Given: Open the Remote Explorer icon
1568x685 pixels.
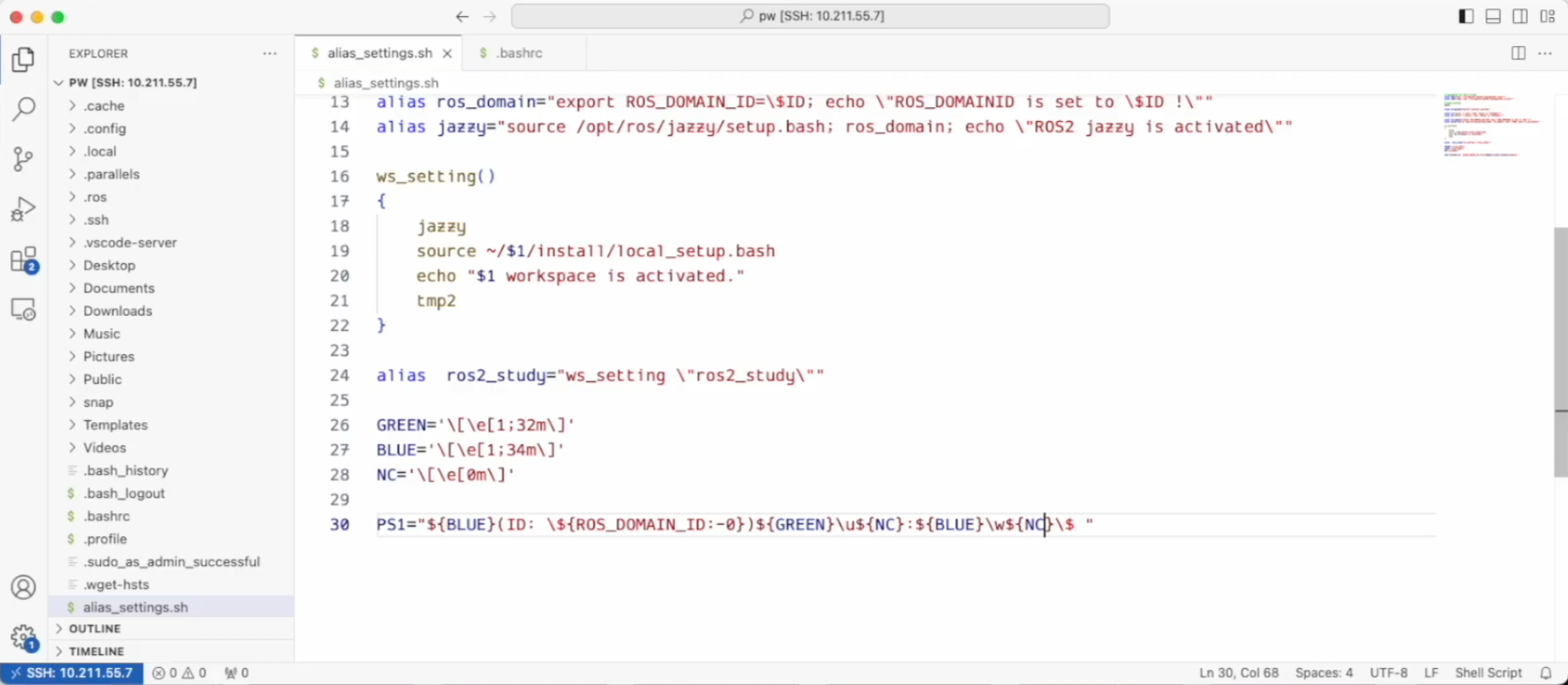Looking at the screenshot, I should (24, 310).
